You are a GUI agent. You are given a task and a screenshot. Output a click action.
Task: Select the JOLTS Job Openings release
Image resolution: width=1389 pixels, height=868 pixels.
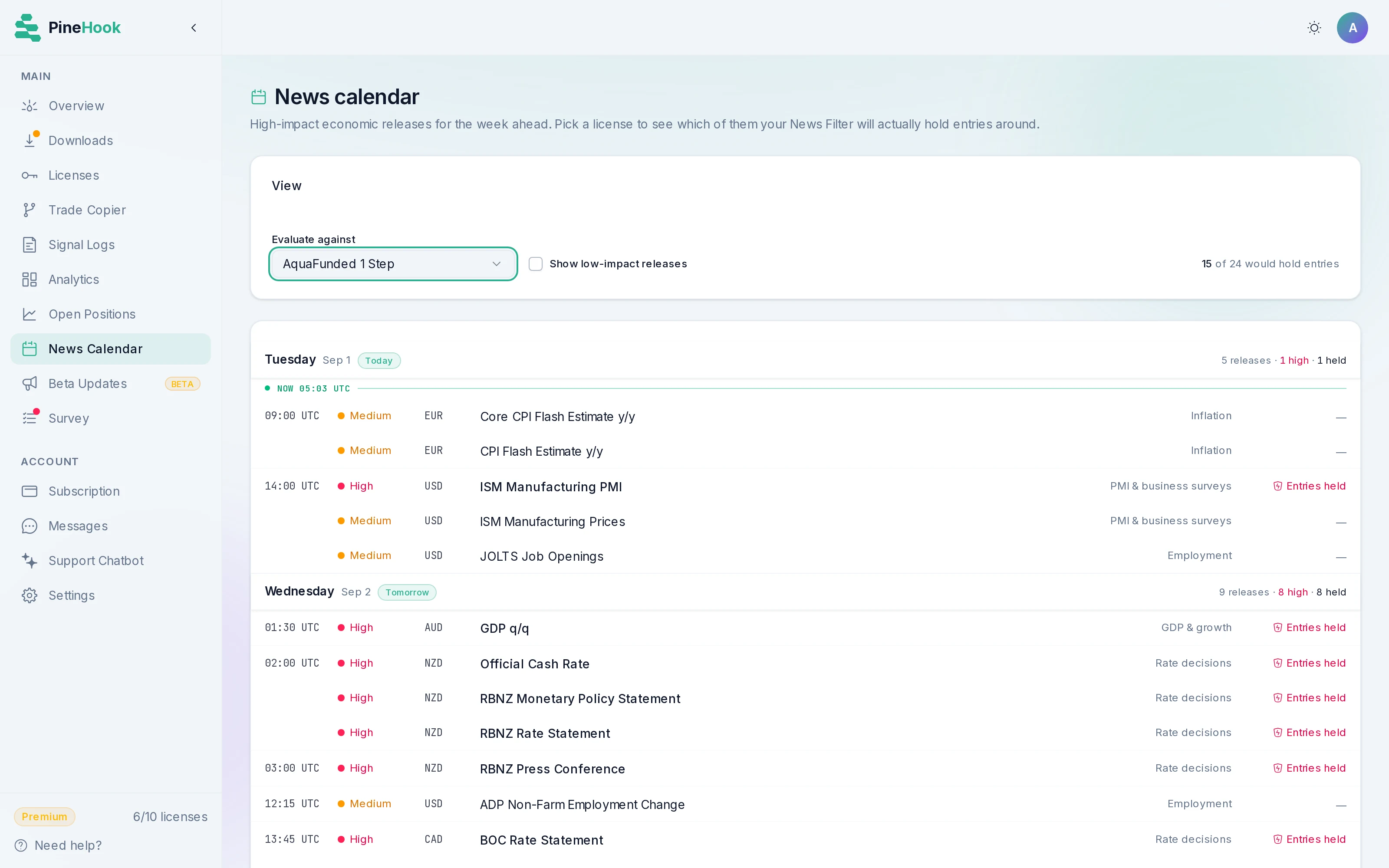[805, 556]
